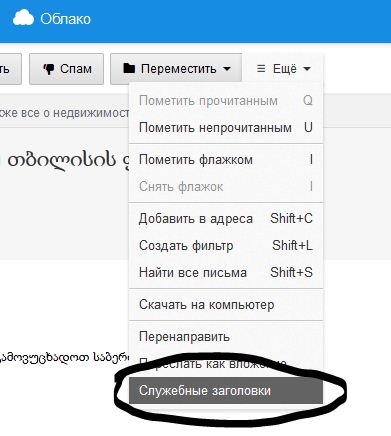Click the folder icon on Переместить button

click(129, 68)
